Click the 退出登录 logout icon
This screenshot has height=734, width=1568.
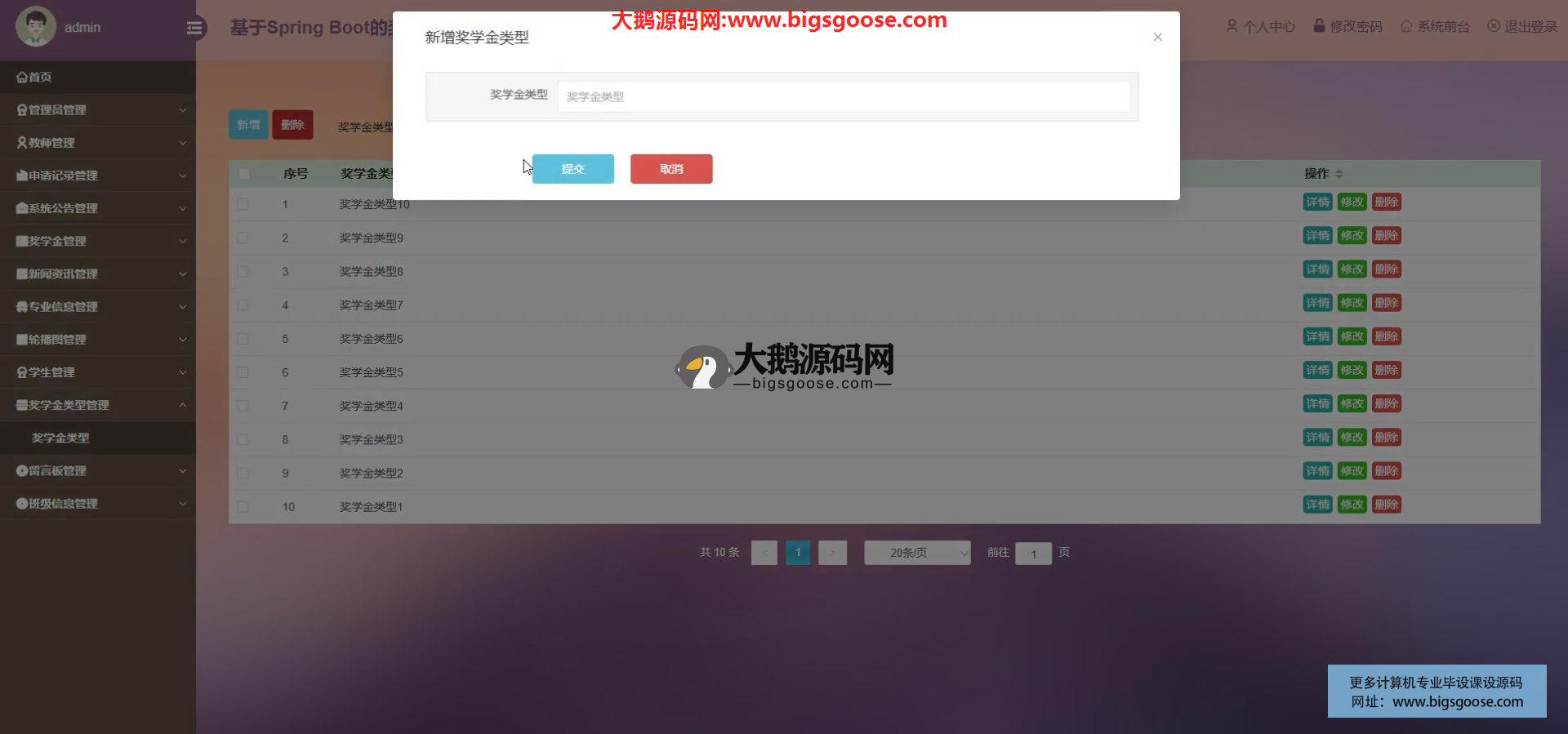(x=1494, y=26)
